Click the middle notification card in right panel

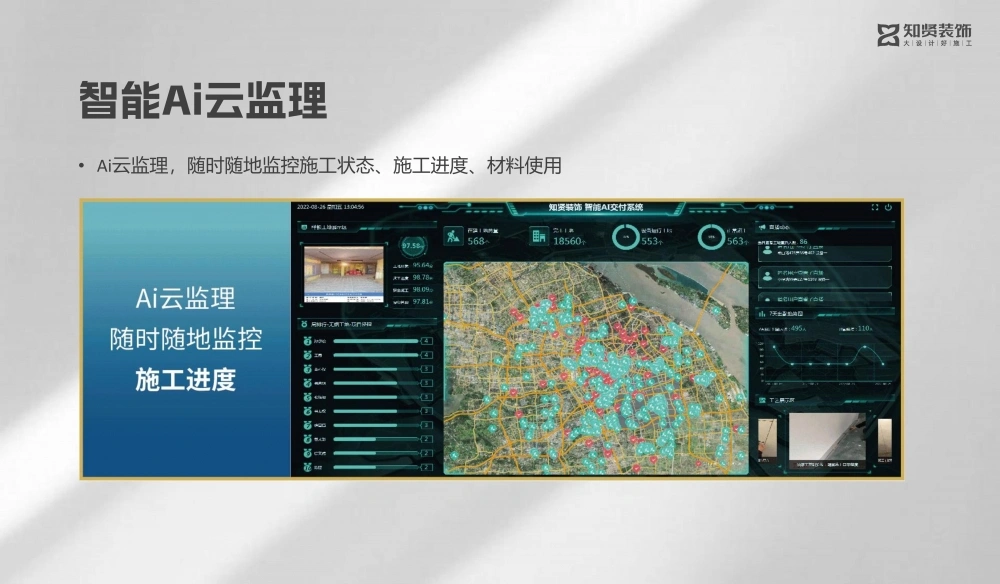[x=825, y=277]
